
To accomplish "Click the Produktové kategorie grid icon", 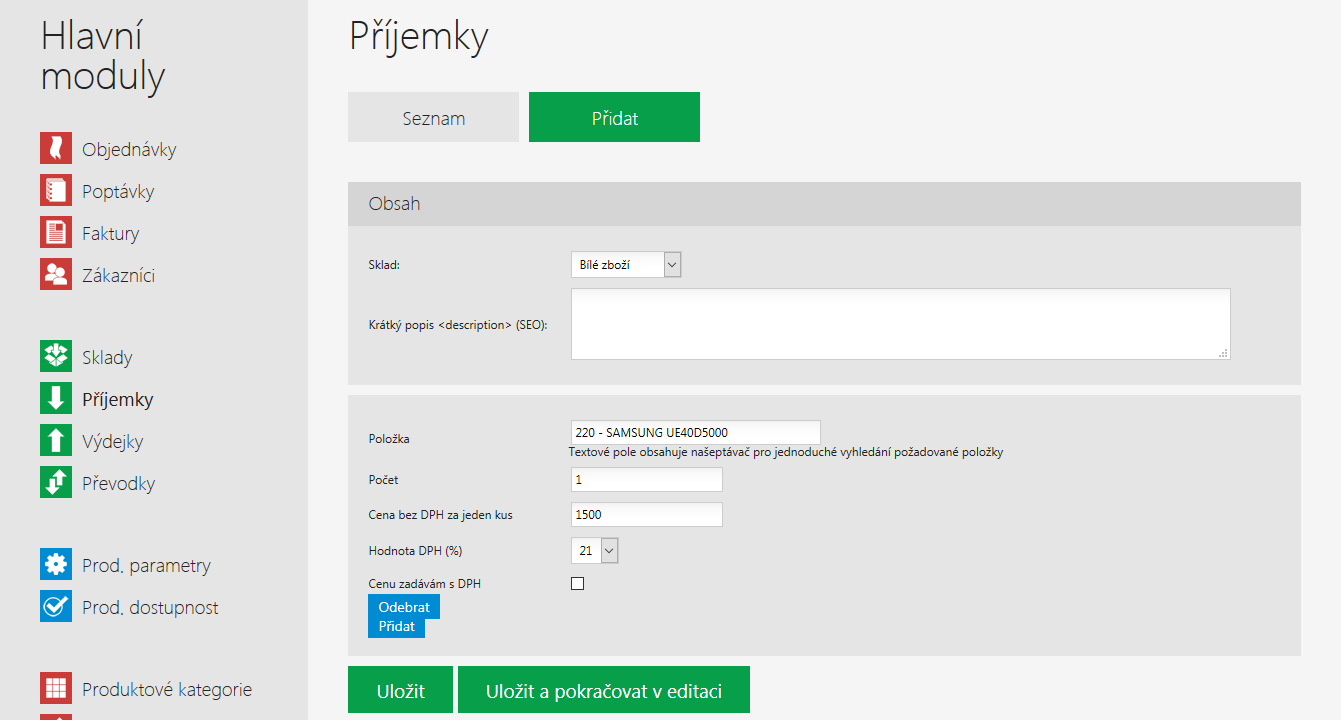I will pos(56,688).
